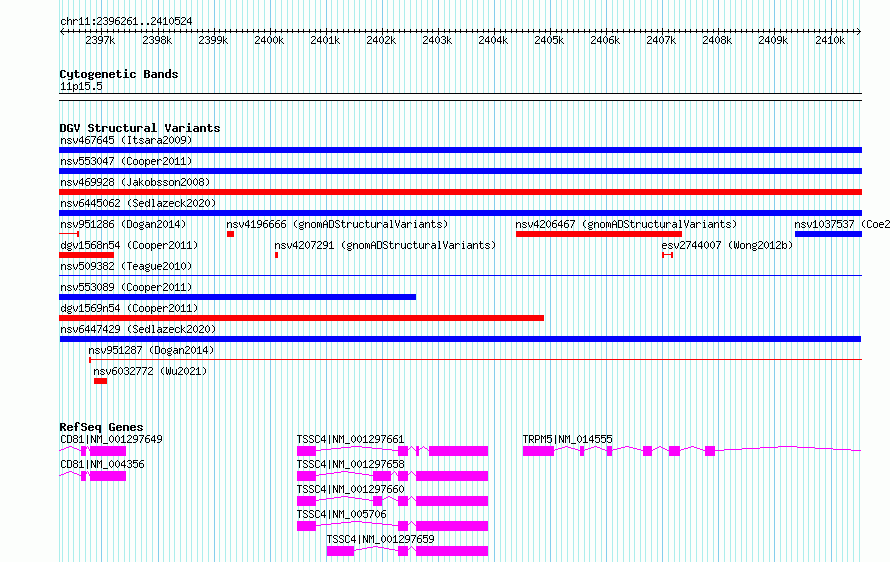Image resolution: width=890 pixels, height=562 pixels.
Task: Select the nsv509382 (Teague2010) label
Action: [126, 266]
